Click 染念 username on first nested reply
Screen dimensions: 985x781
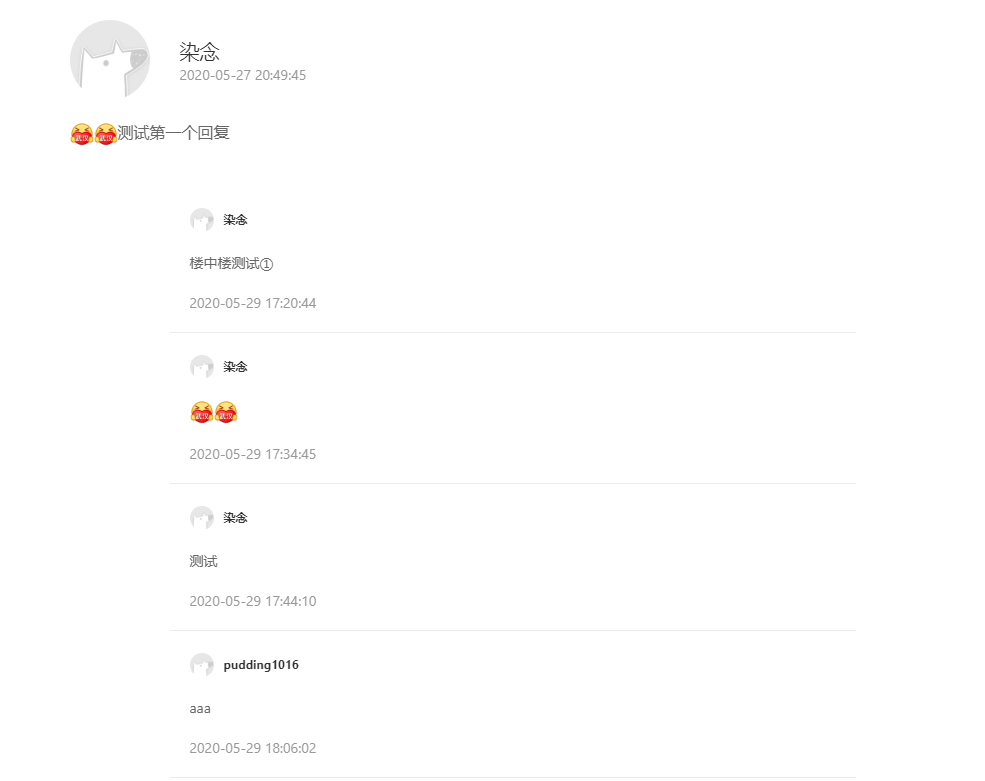pyautogui.click(x=235, y=220)
